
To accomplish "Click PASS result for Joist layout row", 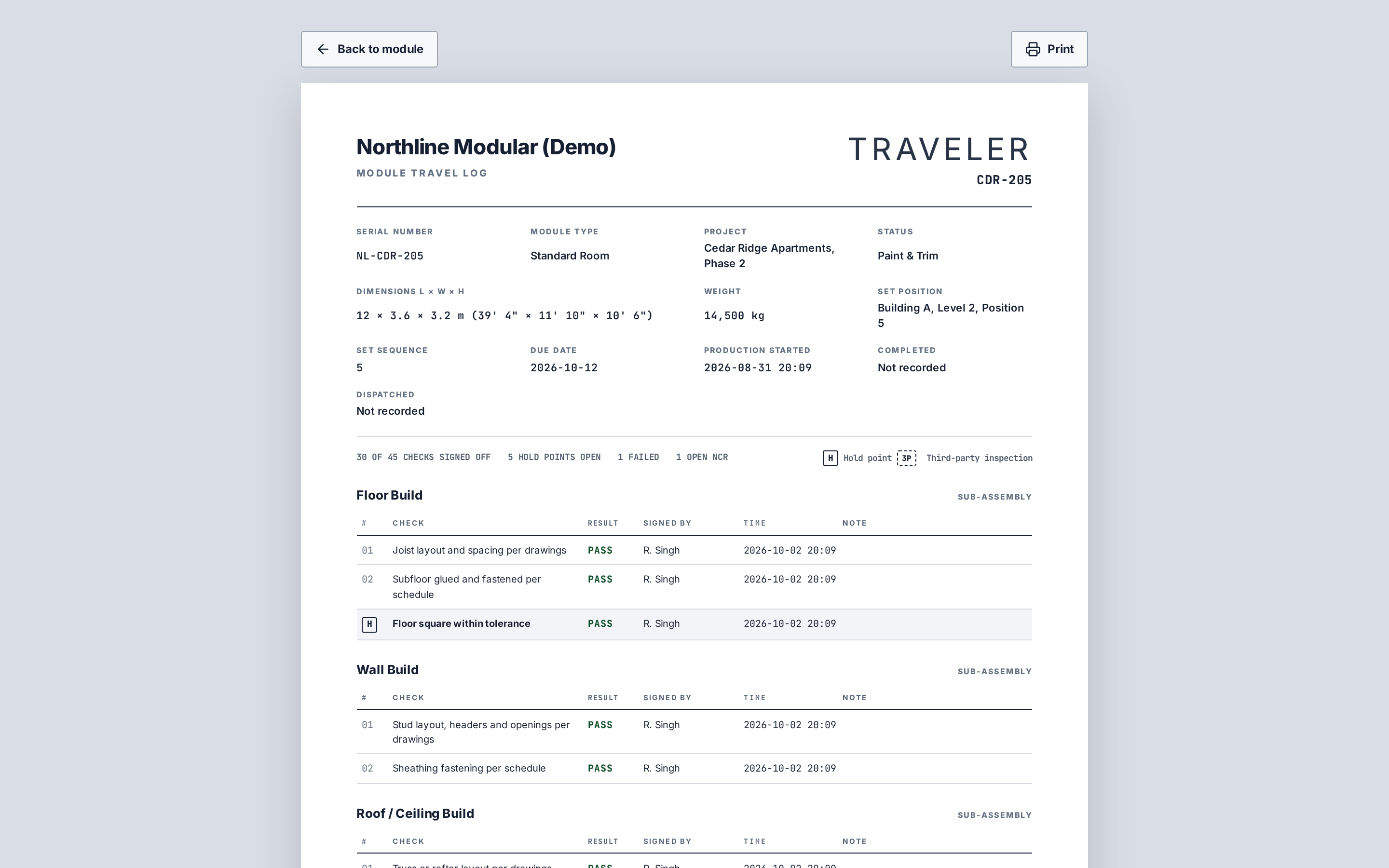I will coord(600,551).
